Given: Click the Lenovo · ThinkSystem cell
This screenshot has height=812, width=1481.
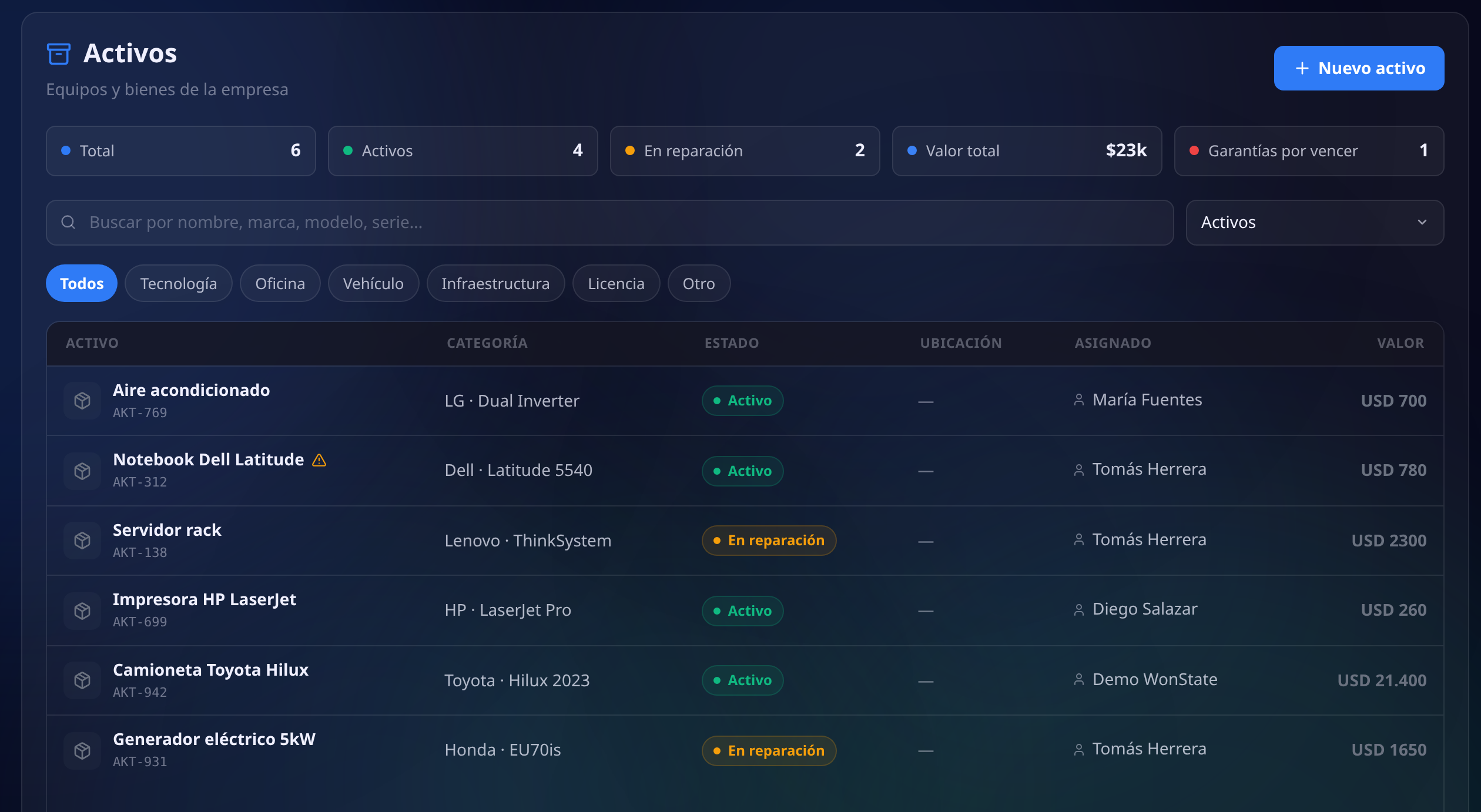Looking at the screenshot, I should (x=528, y=541).
